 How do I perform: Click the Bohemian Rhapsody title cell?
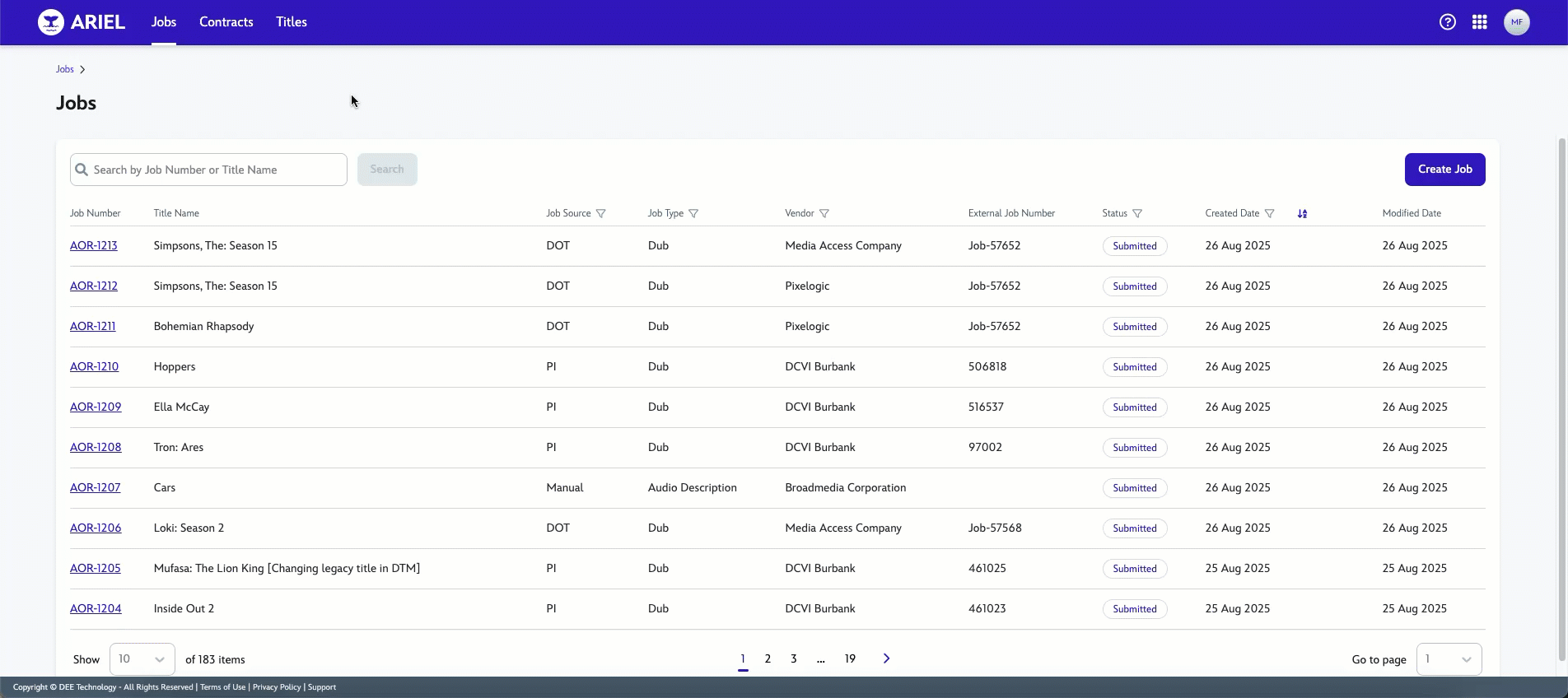point(204,327)
